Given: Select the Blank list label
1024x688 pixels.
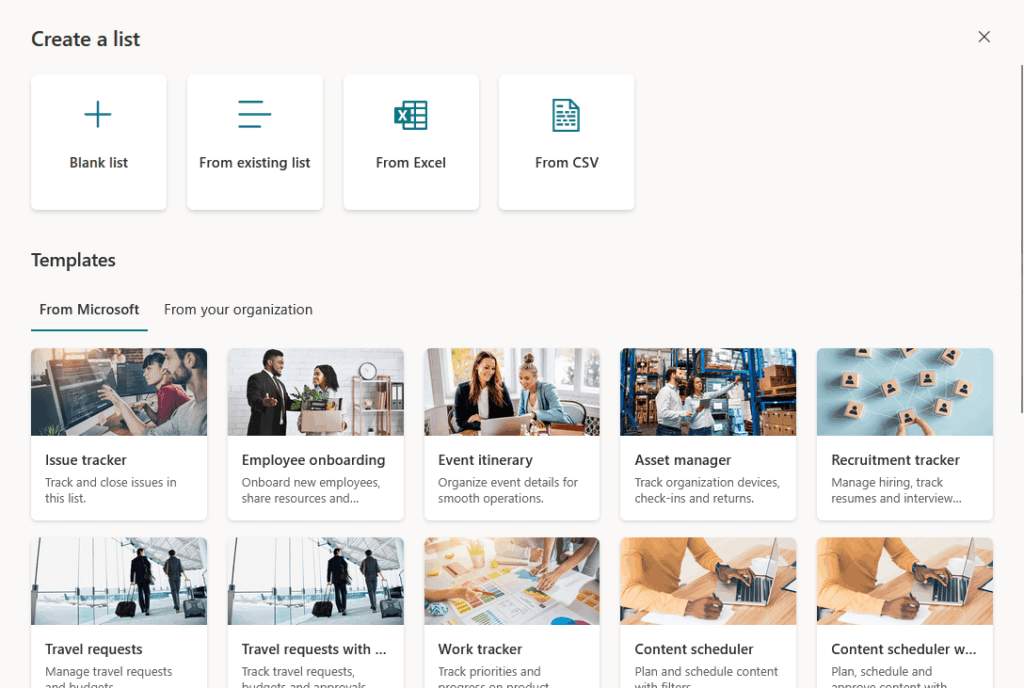Looking at the screenshot, I should [99, 163].
